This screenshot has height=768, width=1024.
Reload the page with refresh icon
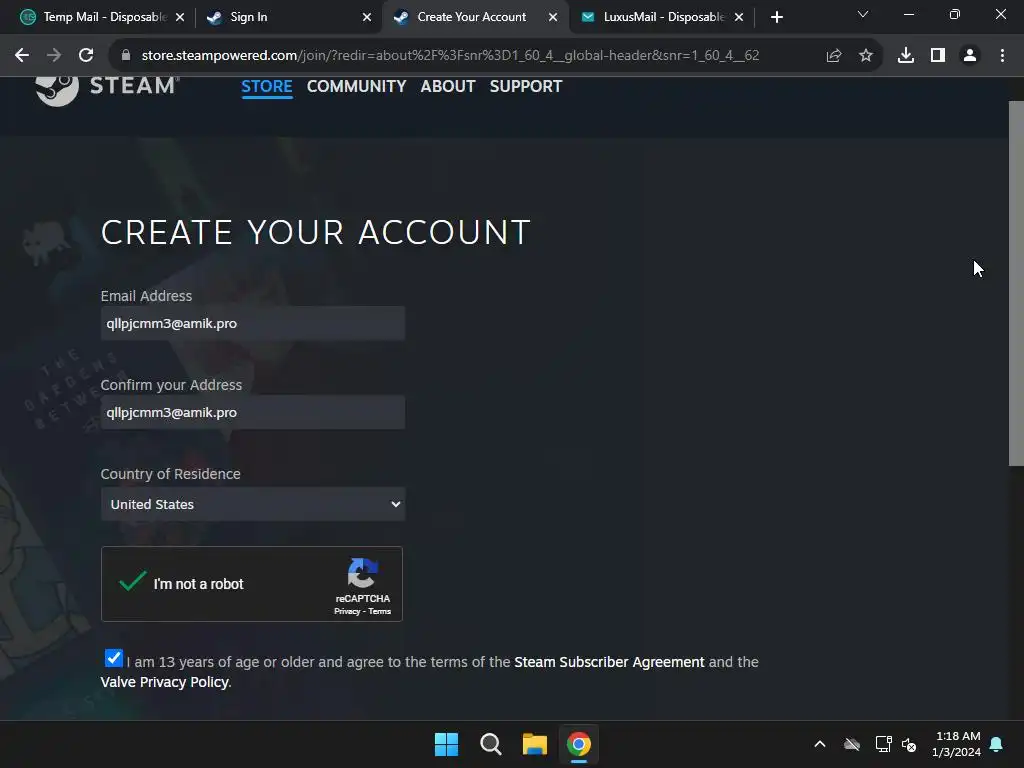click(86, 56)
